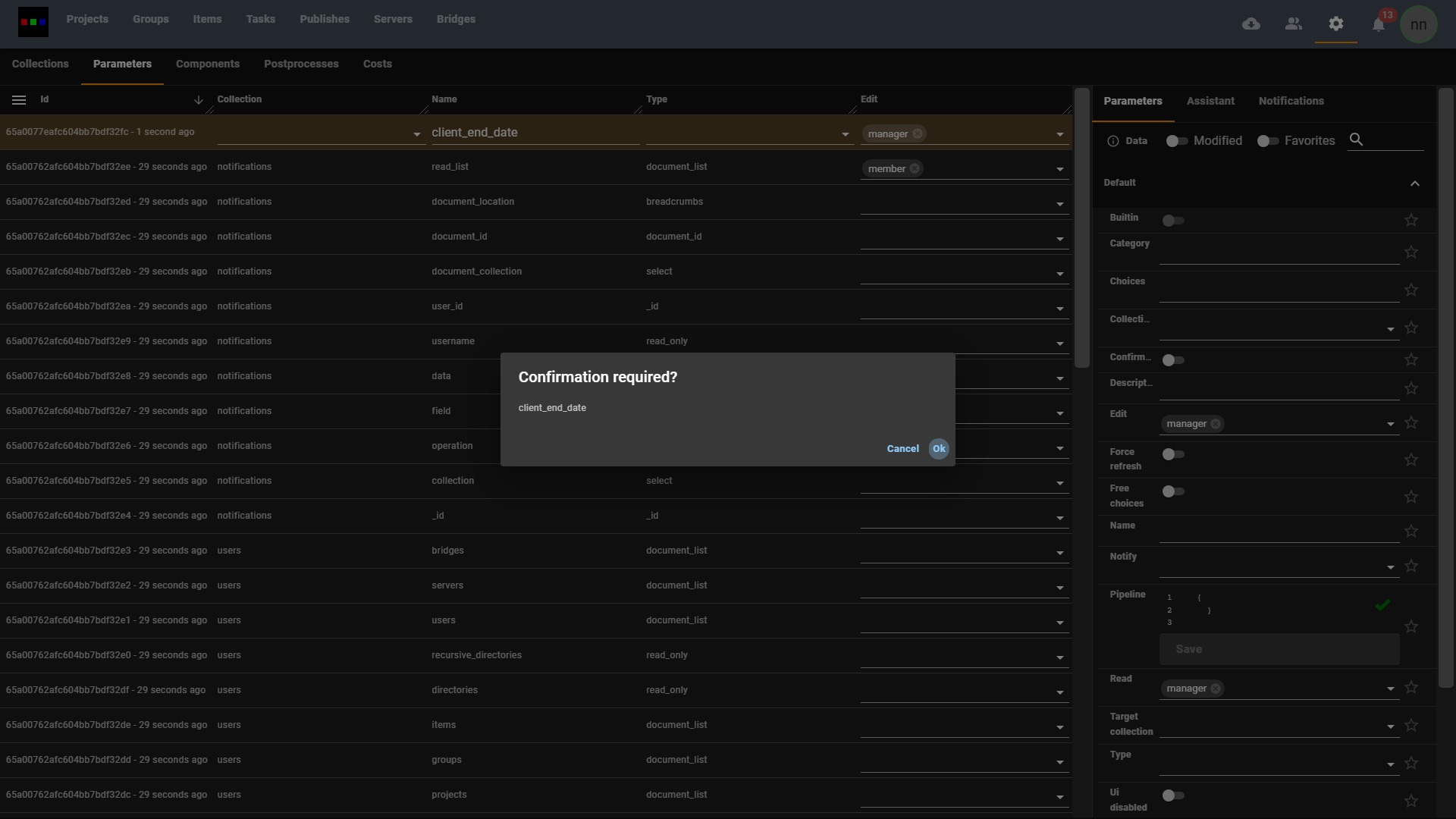
Task: Click the list menu icon above the Id column
Action: (x=19, y=99)
